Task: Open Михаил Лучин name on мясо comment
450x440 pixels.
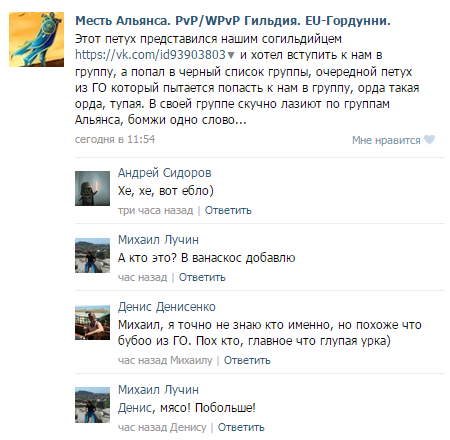Action: coord(158,390)
